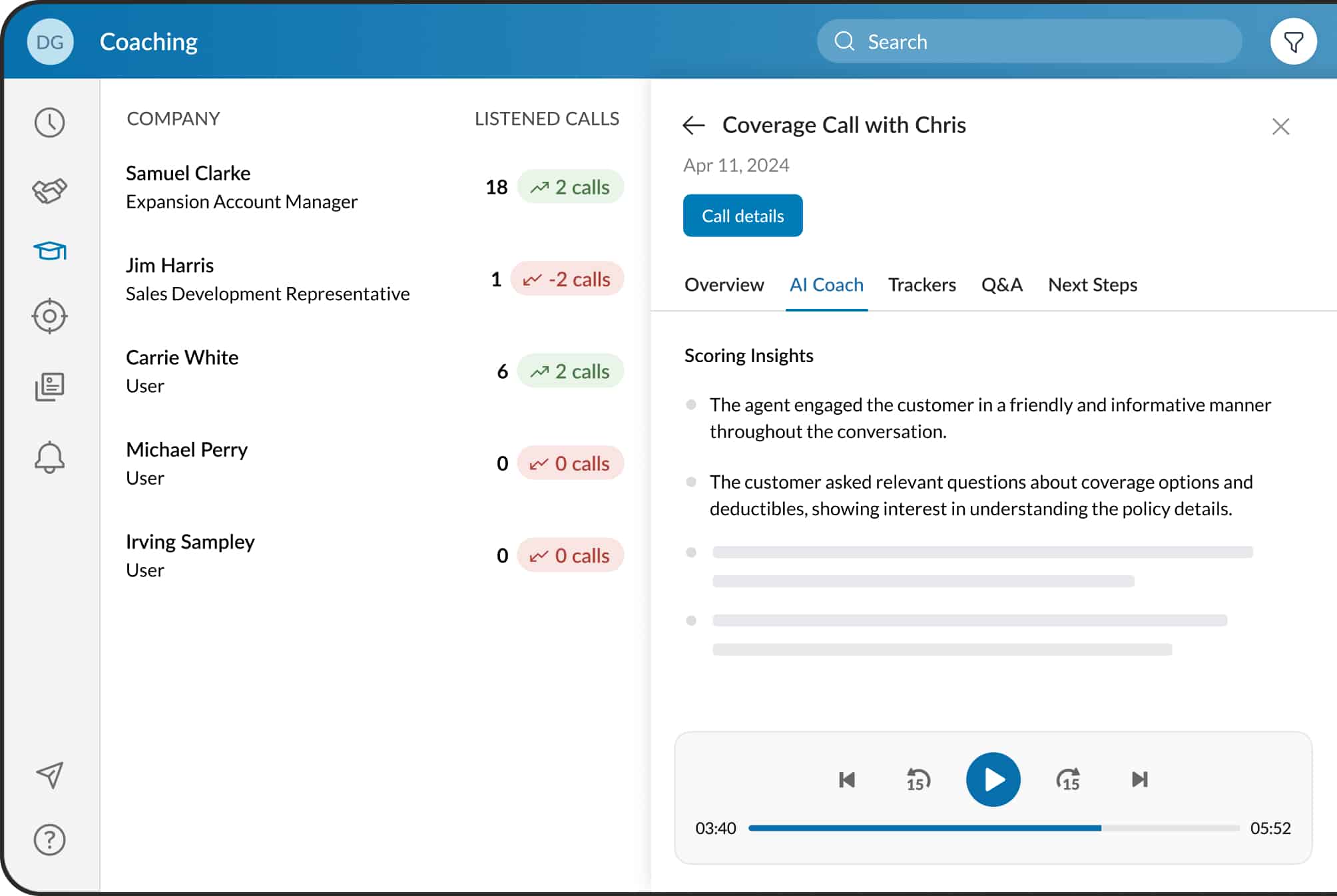Image resolution: width=1337 pixels, height=896 pixels.
Task: Jump to the previous track
Action: 847,780
